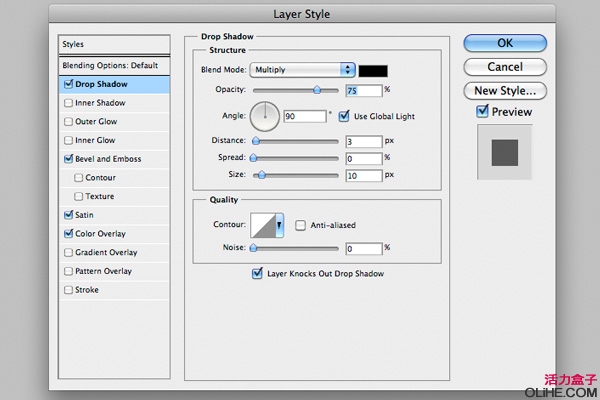Select the Gradient Overlay row label
Image resolution: width=600 pixels, height=400 pixels.
point(106,253)
